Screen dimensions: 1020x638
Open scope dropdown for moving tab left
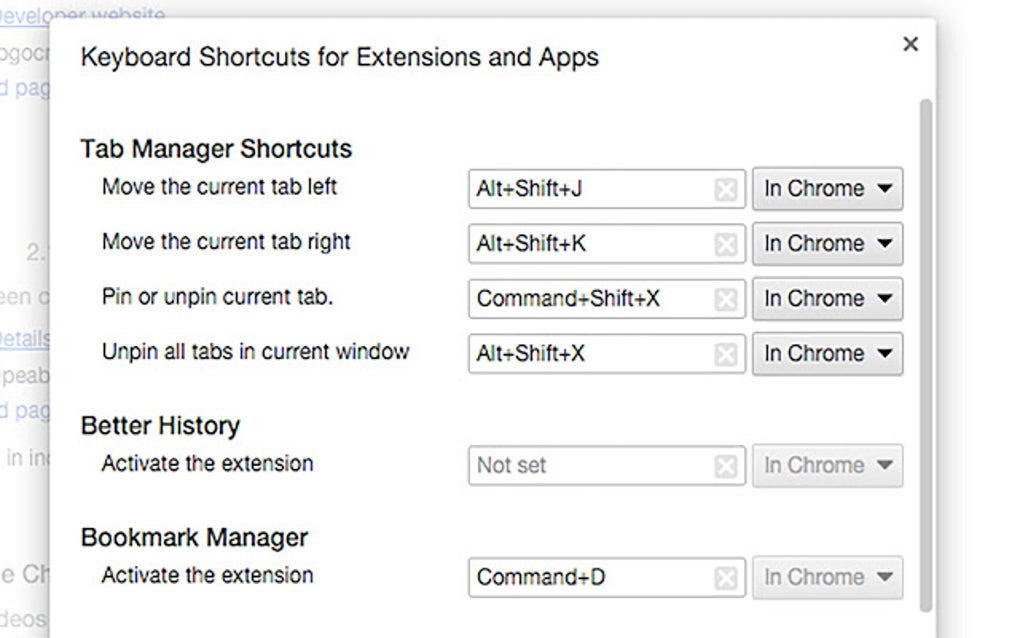(x=827, y=188)
